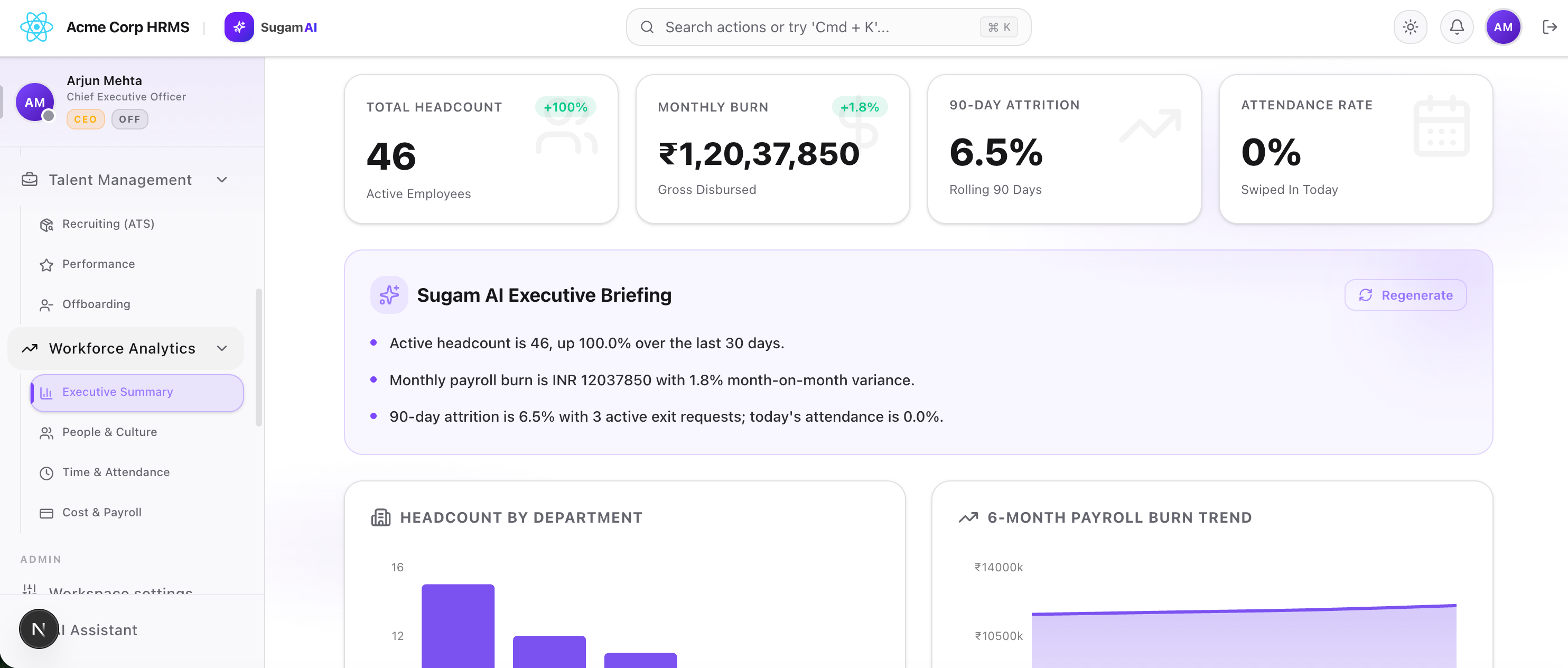Click the Sugam AI label
Image resolution: width=1568 pixels, height=668 pixels.
tap(288, 27)
